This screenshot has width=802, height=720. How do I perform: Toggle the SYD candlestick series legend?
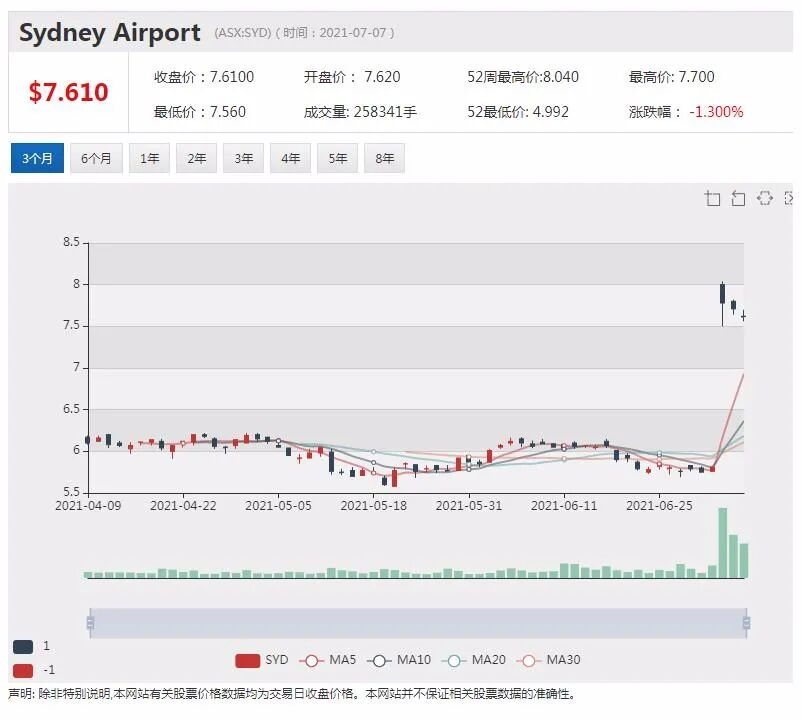pos(261,660)
